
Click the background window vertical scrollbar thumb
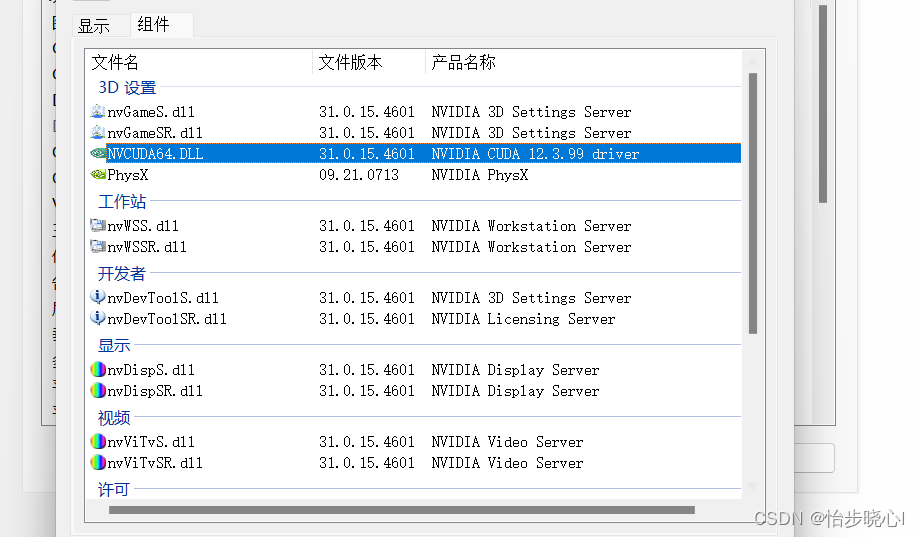click(823, 104)
